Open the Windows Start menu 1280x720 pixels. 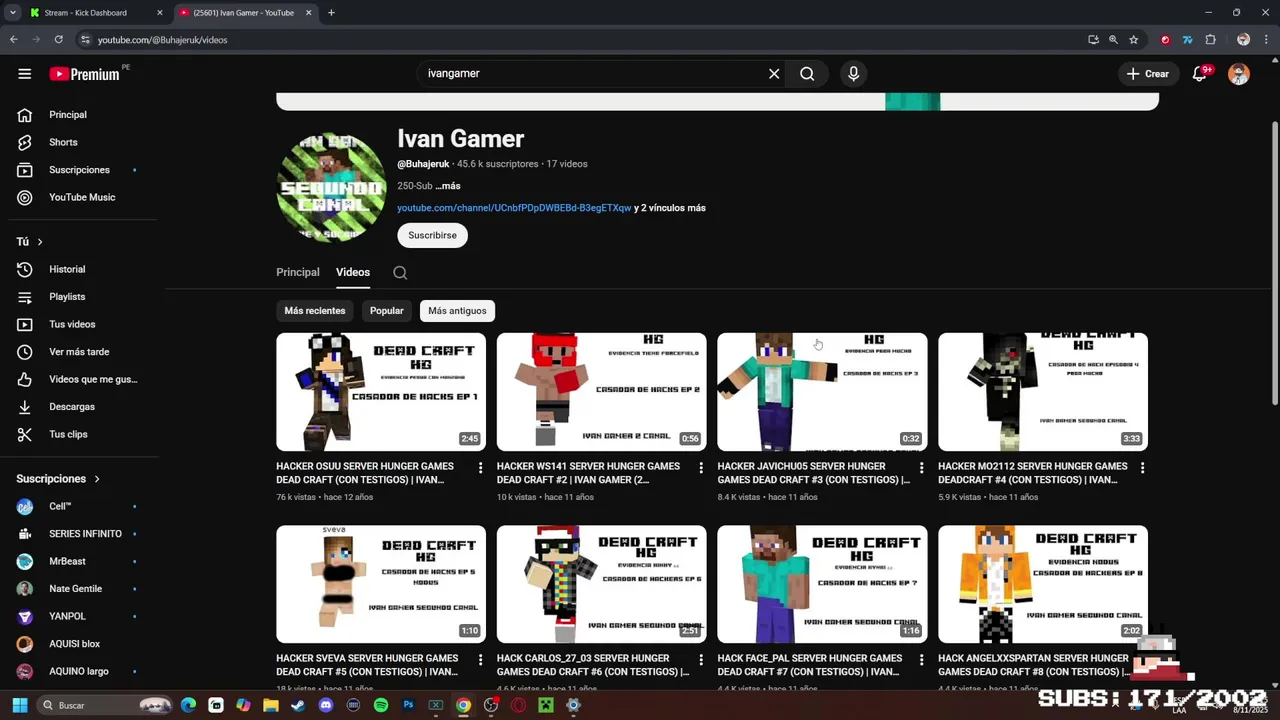coord(20,705)
